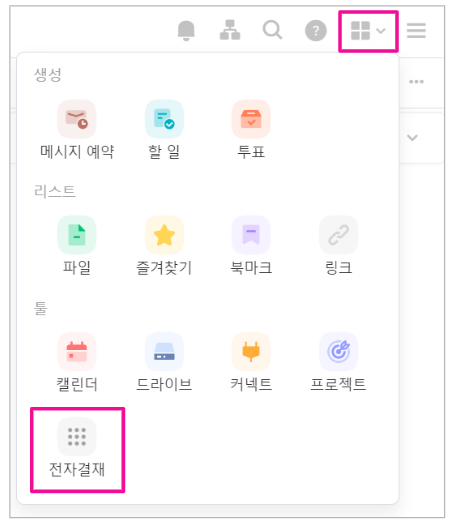
Task: Expand the chevron below more options
Action: pyautogui.click(x=412, y=138)
